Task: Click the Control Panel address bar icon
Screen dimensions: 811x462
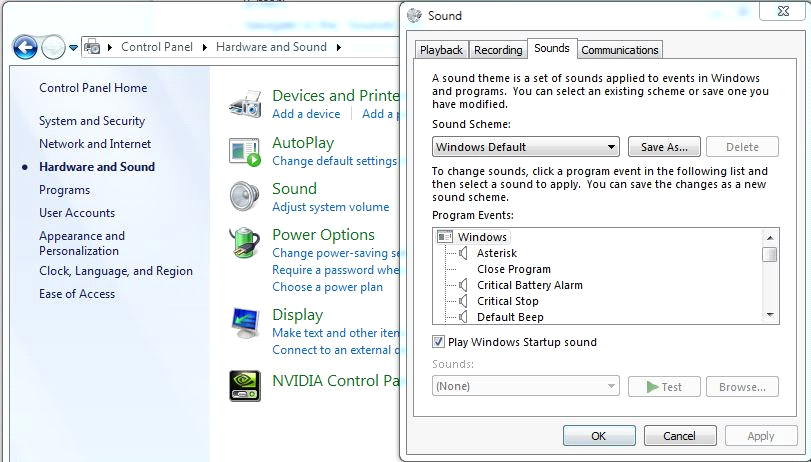Action: pyautogui.click(x=92, y=47)
